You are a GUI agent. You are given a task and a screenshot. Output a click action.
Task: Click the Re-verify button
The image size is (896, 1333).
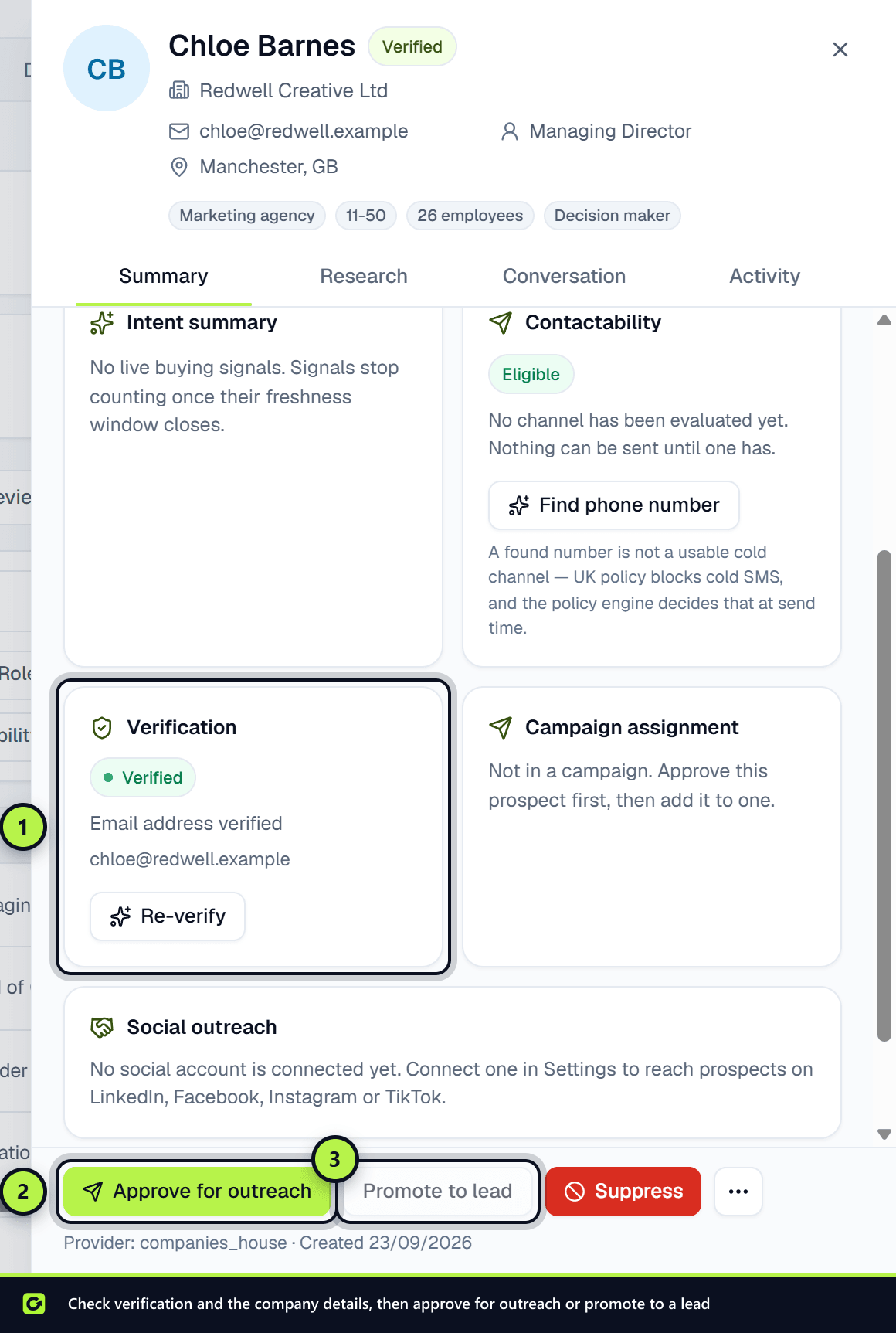(x=168, y=916)
